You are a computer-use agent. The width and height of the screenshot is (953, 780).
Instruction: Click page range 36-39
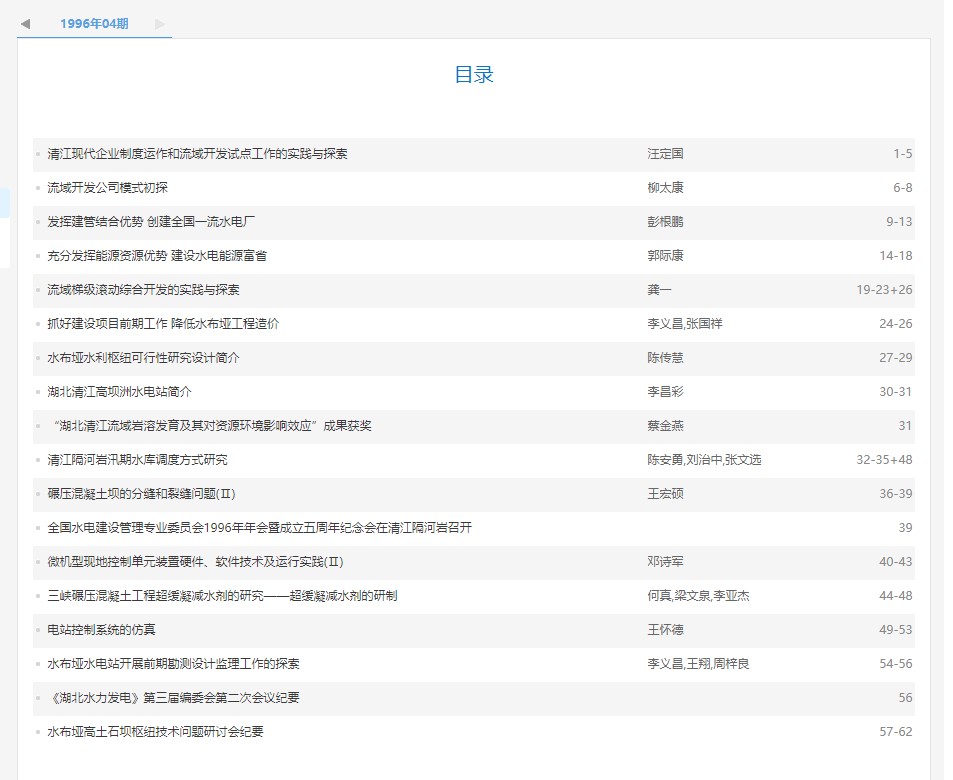click(896, 494)
